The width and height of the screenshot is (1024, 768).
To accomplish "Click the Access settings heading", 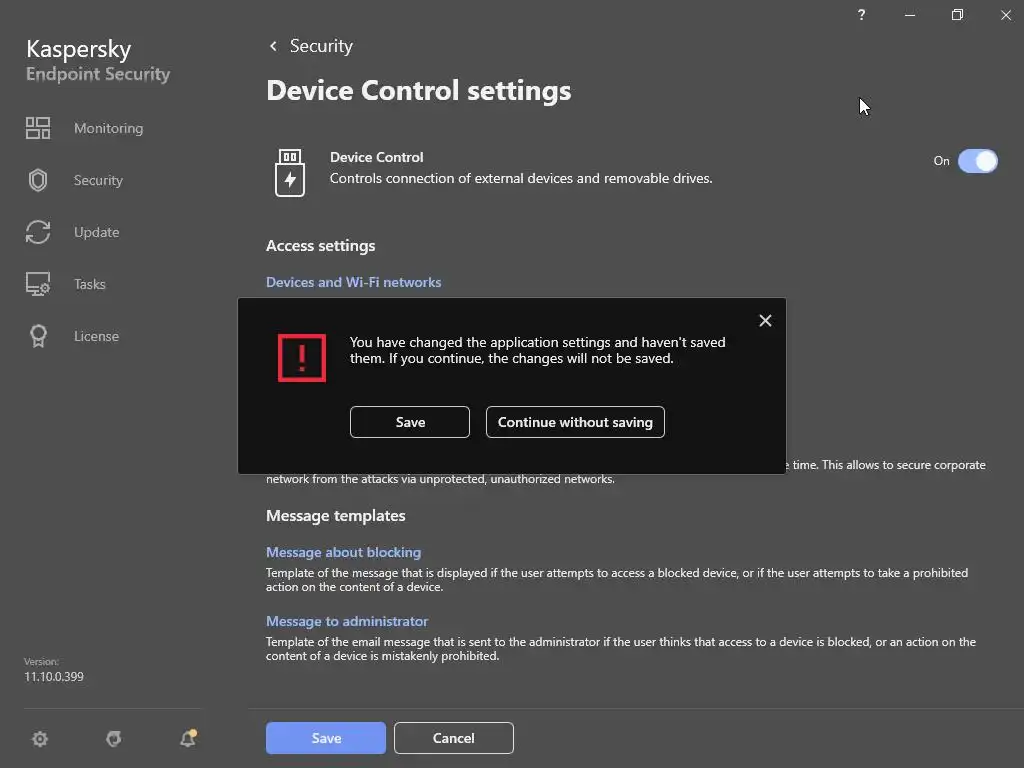I will pos(321,246).
